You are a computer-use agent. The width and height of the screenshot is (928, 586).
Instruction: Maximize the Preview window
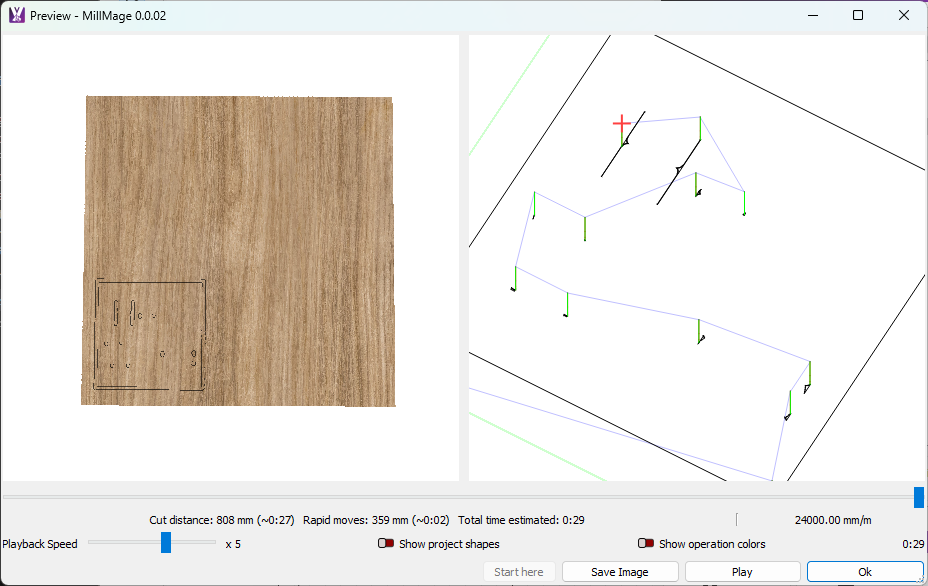coord(857,15)
